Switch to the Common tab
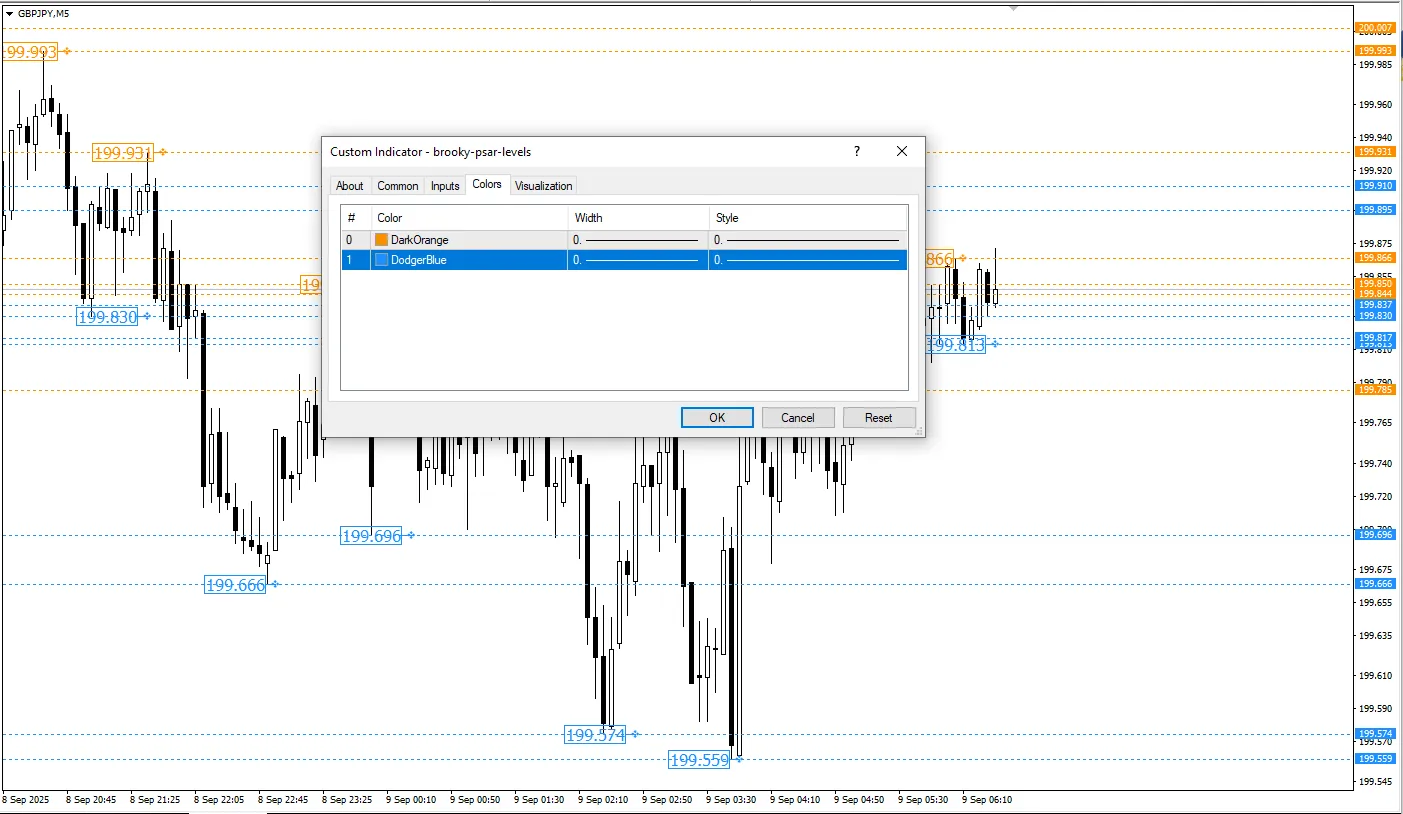The width and height of the screenshot is (1403, 814). pos(398,186)
